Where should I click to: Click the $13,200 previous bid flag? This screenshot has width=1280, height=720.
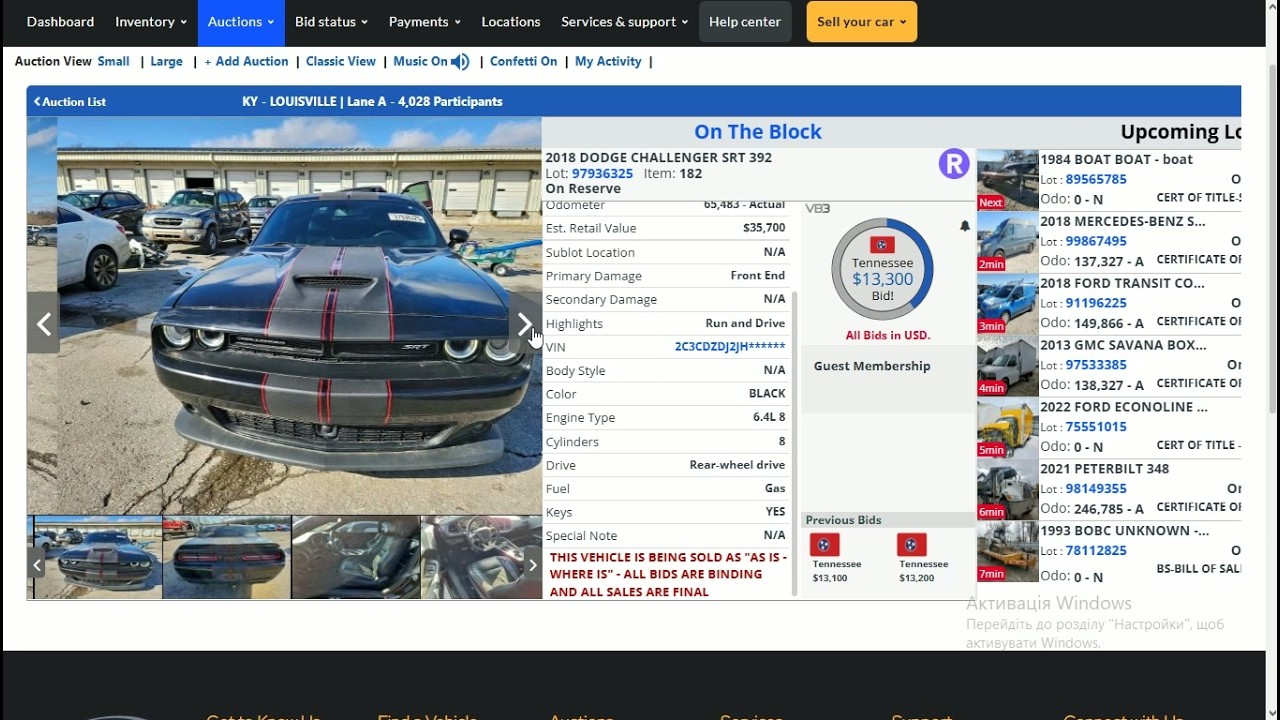coord(911,545)
